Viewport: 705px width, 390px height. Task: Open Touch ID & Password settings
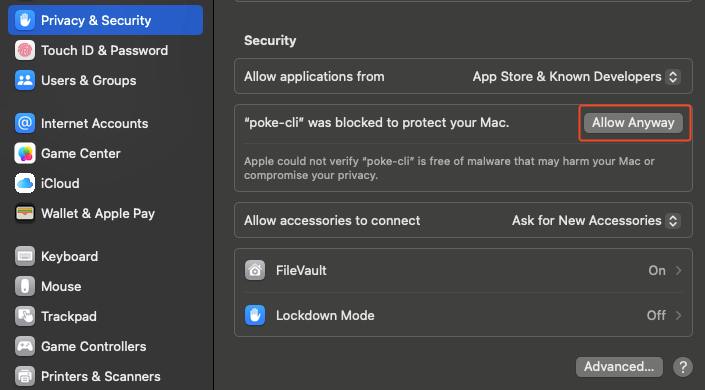[104, 50]
